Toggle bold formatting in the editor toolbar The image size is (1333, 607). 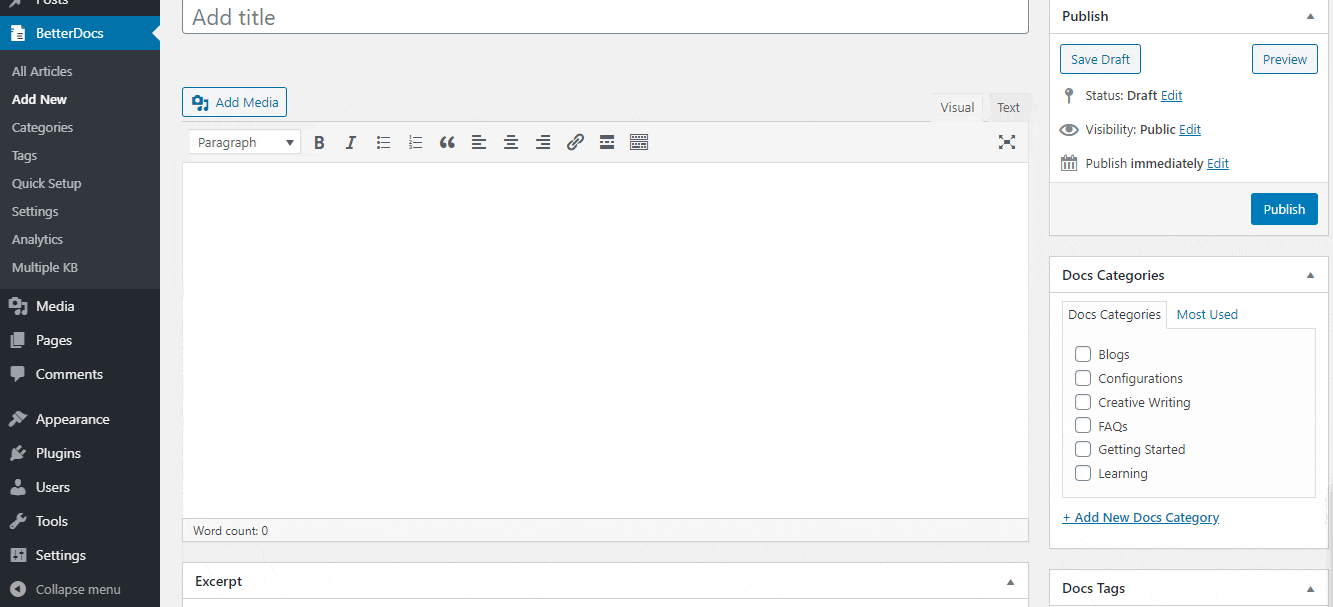[319, 141]
